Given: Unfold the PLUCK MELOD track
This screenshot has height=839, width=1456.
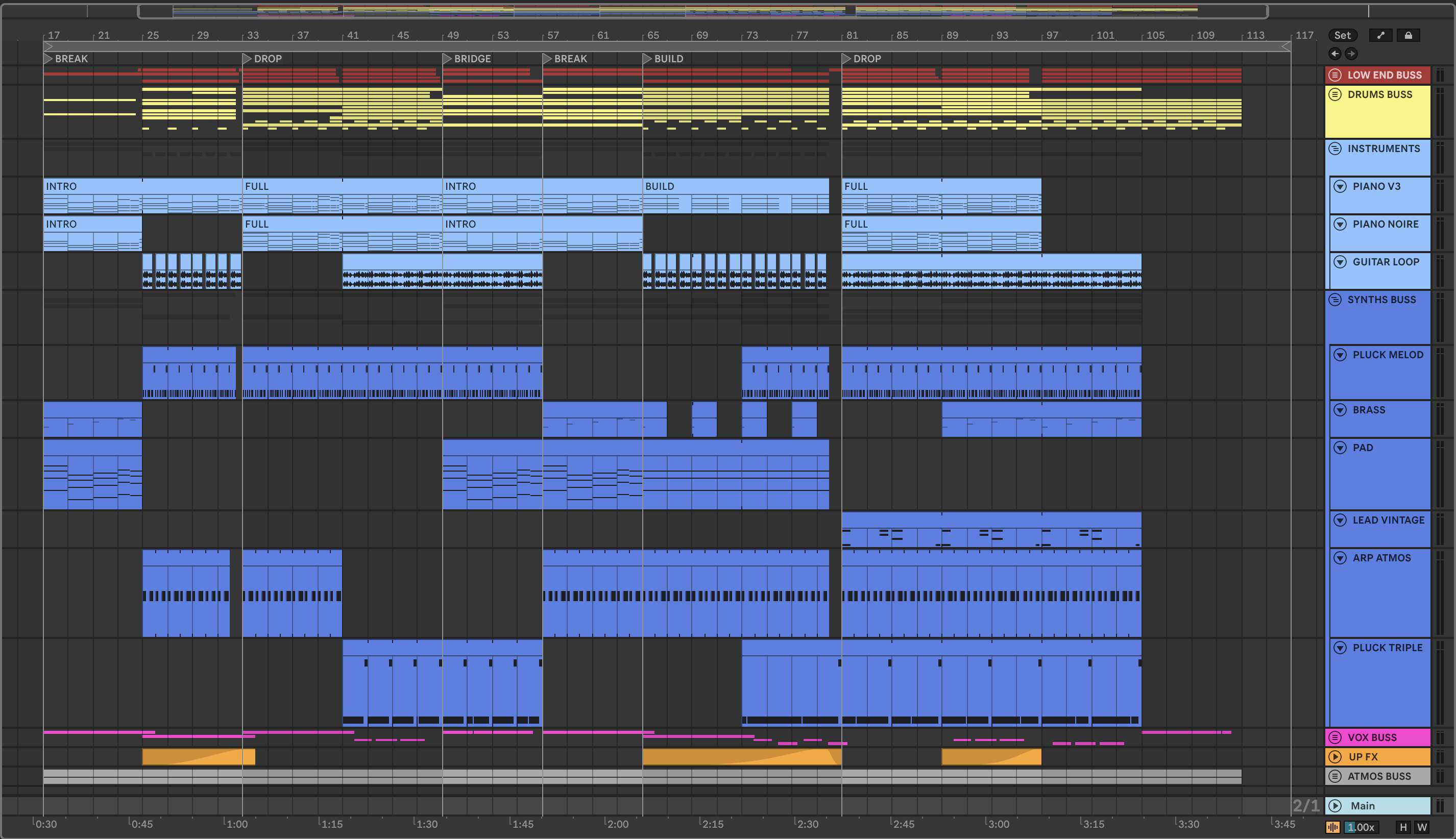Looking at the screenshot, I should 1340,355.
